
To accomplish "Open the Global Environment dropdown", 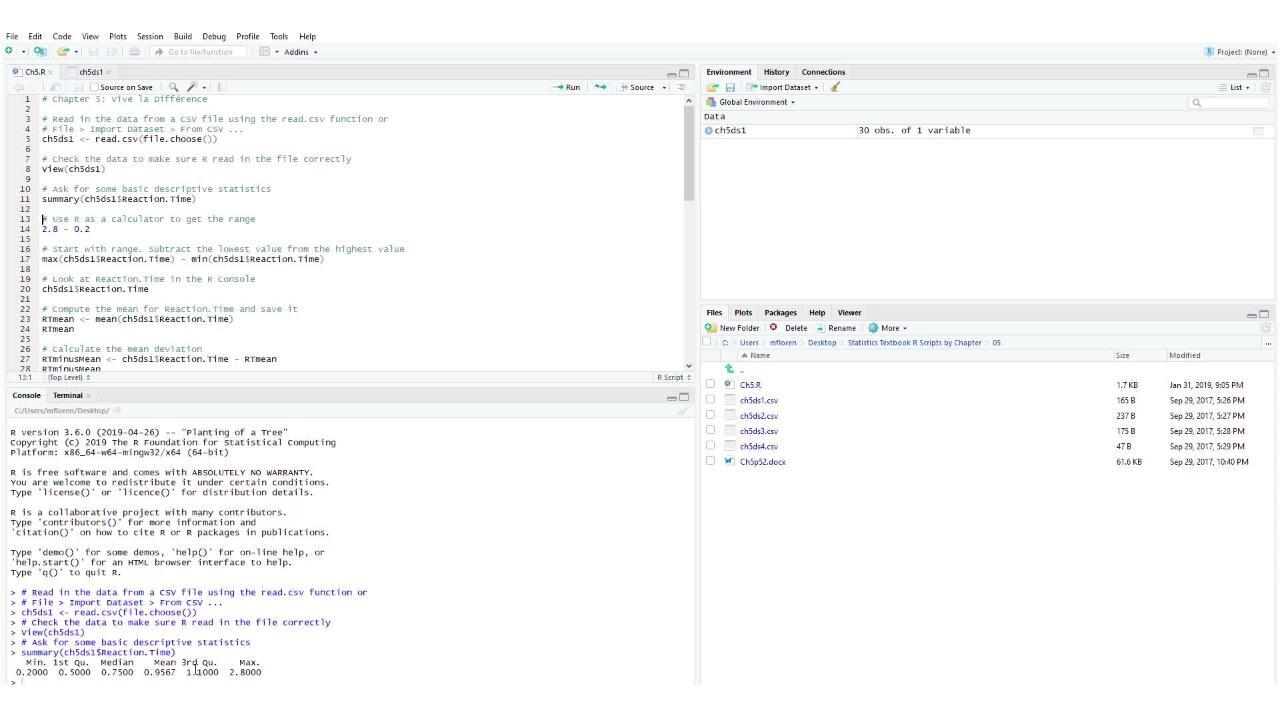I will (x=750, y=102).
